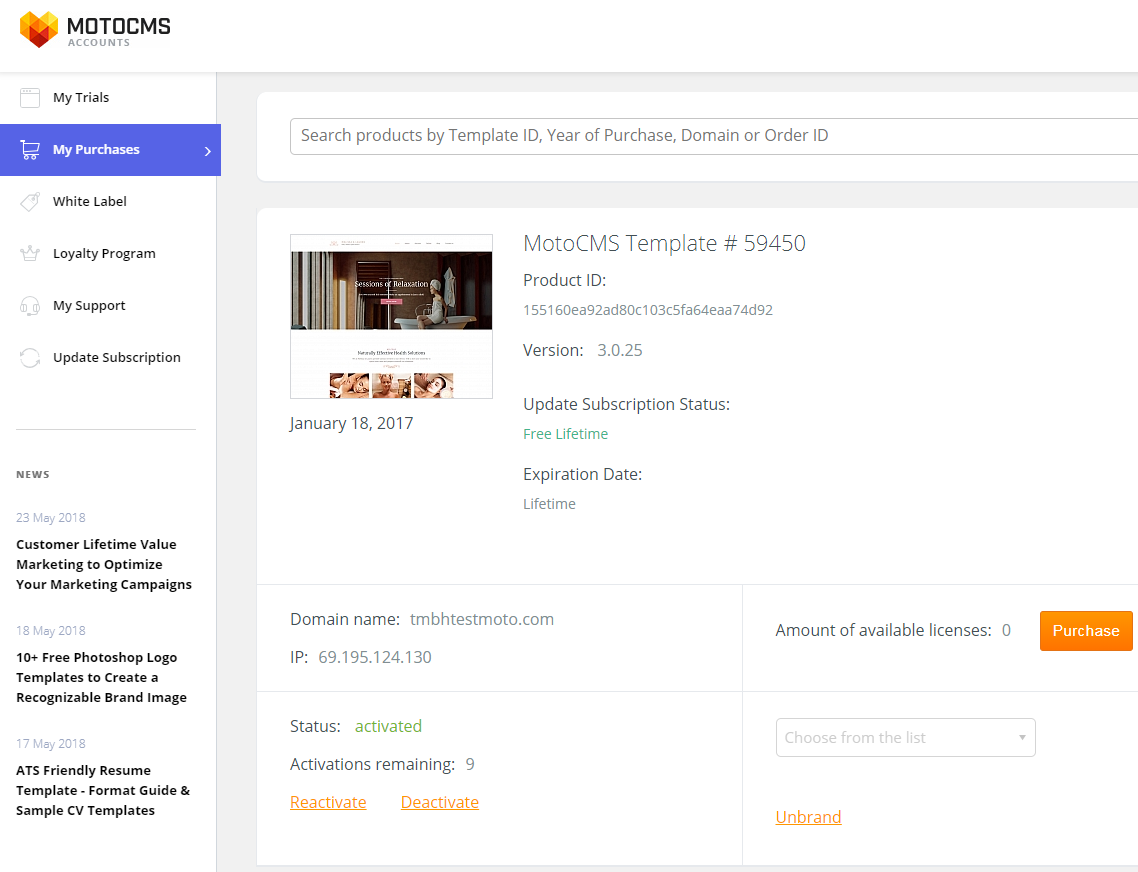This screenshot has height=872, width=1138.
Task: Select the Product ID hash value
Action: coord(648,310)
